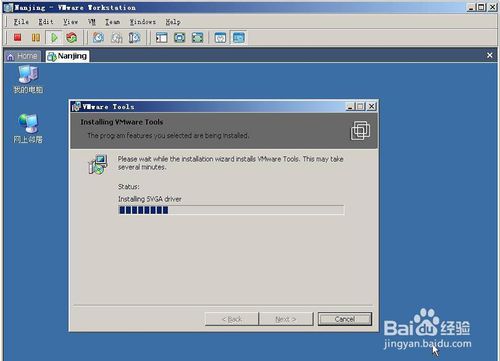Click the red Power Off toolbar icon

18,38
